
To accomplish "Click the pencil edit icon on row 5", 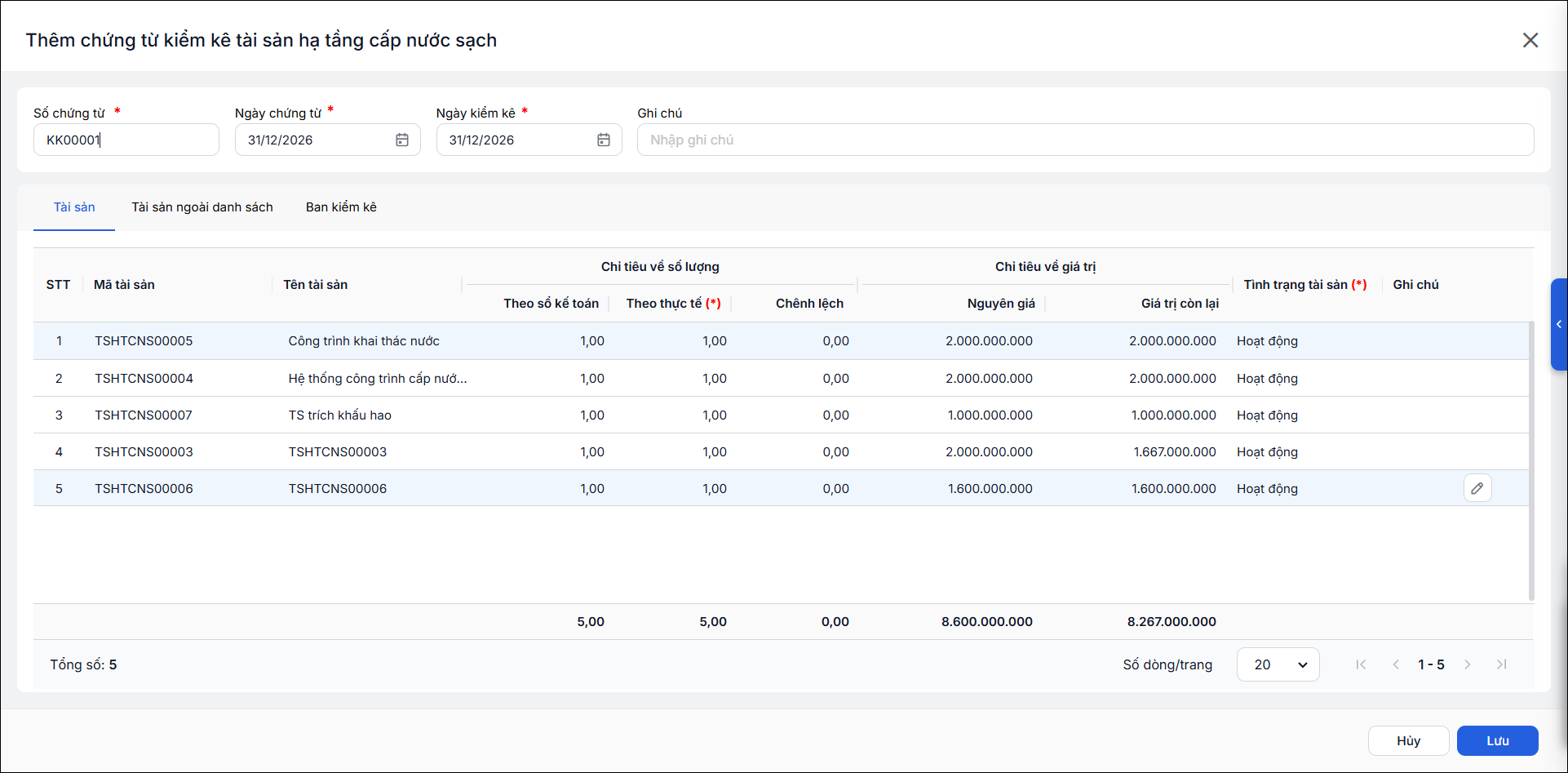I will coord(1477,488).
